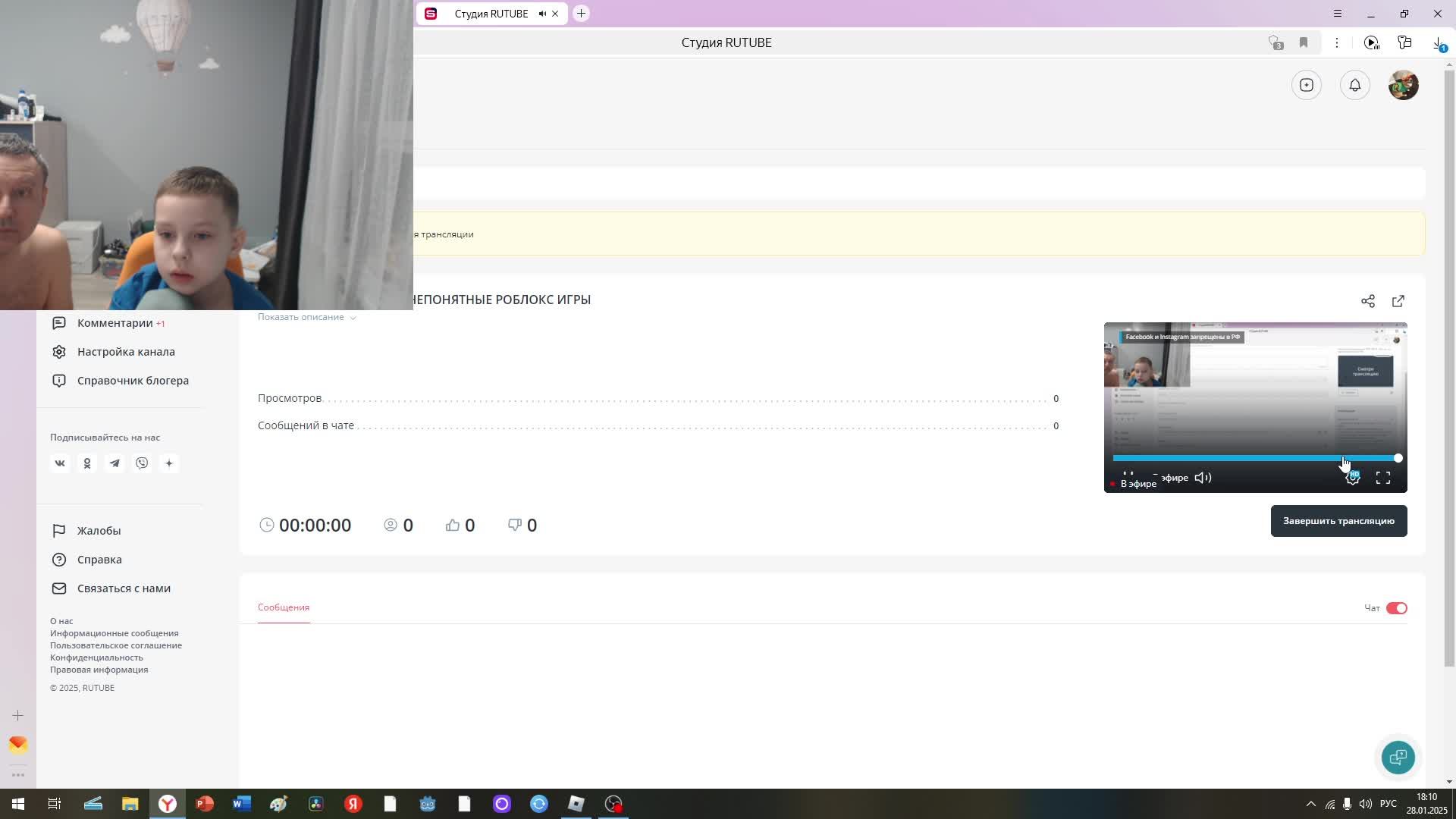Open Roblox from taskbar
Image resolution: width=1456 pixels, height=819 pixels.
click(x=576, y=804)
